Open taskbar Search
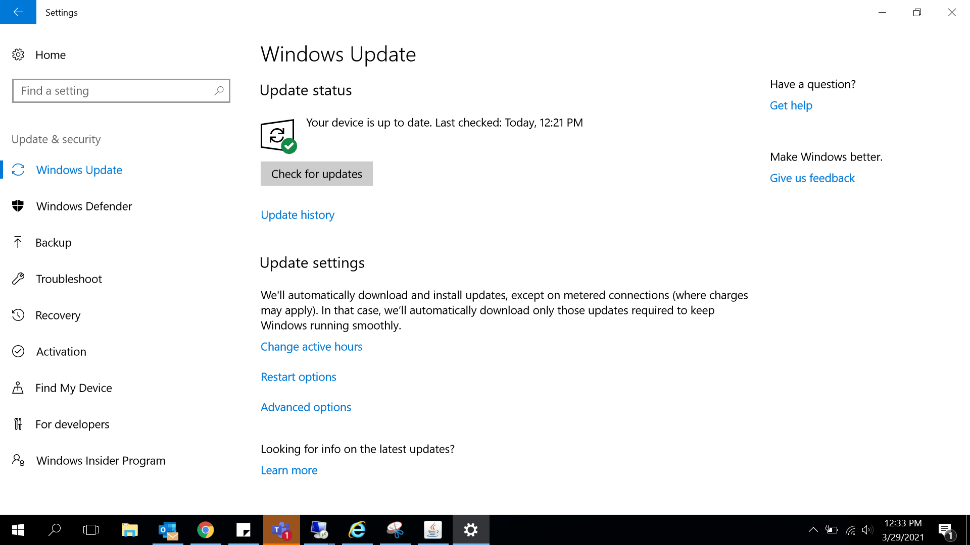The width and height of the screenshot is (970, 545). pyautogui.click(x=54, y=530)
